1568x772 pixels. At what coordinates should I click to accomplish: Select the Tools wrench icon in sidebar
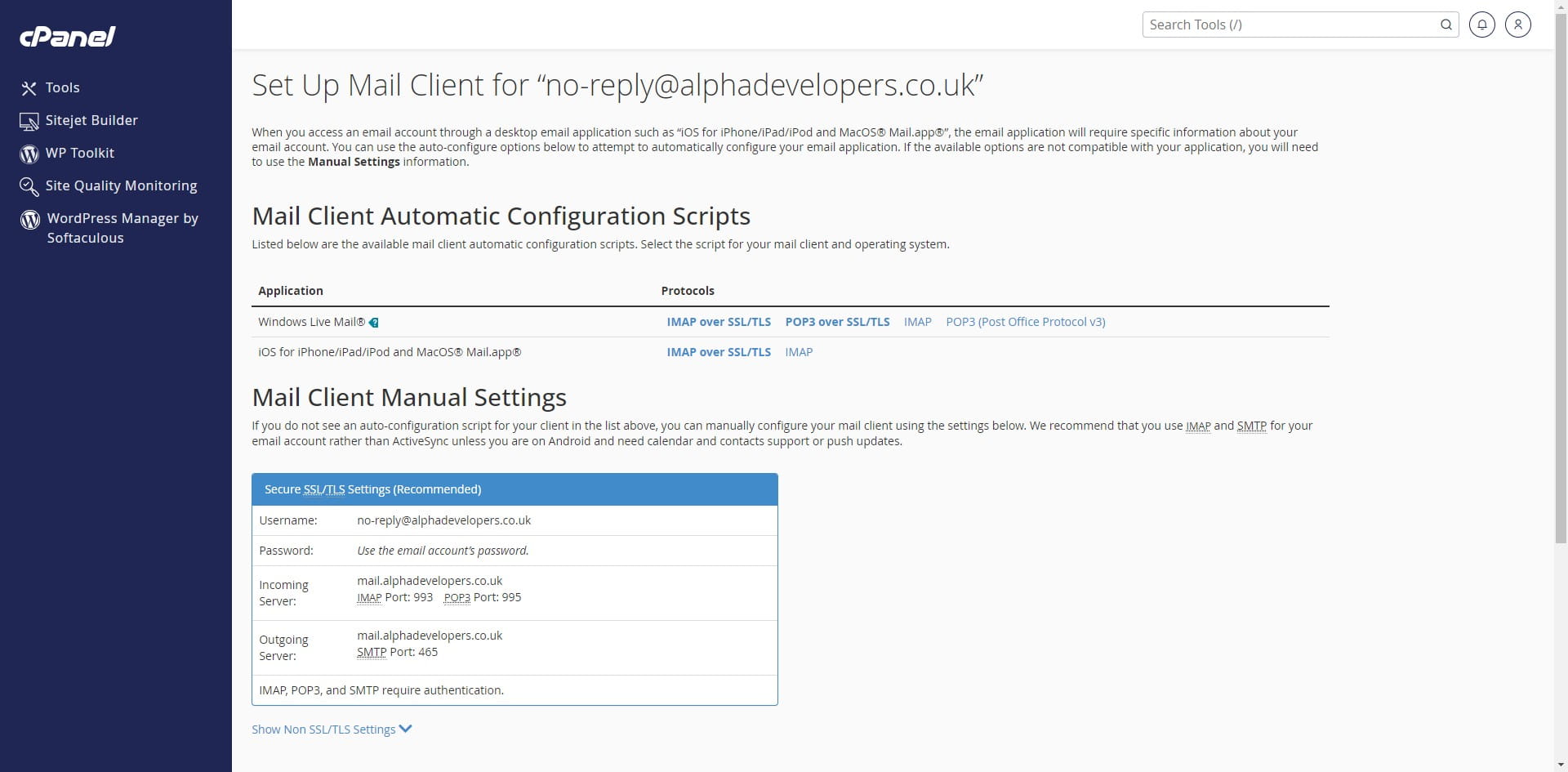tap(29, 87)
